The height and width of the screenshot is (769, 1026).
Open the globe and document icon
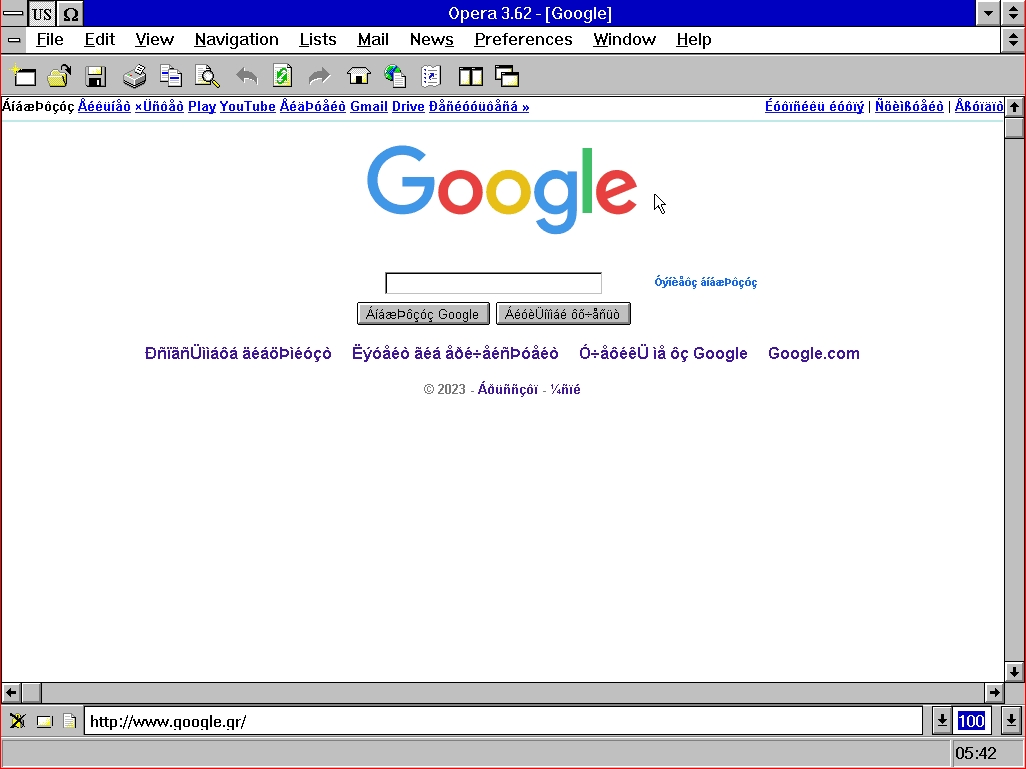[x=395, y=77]
